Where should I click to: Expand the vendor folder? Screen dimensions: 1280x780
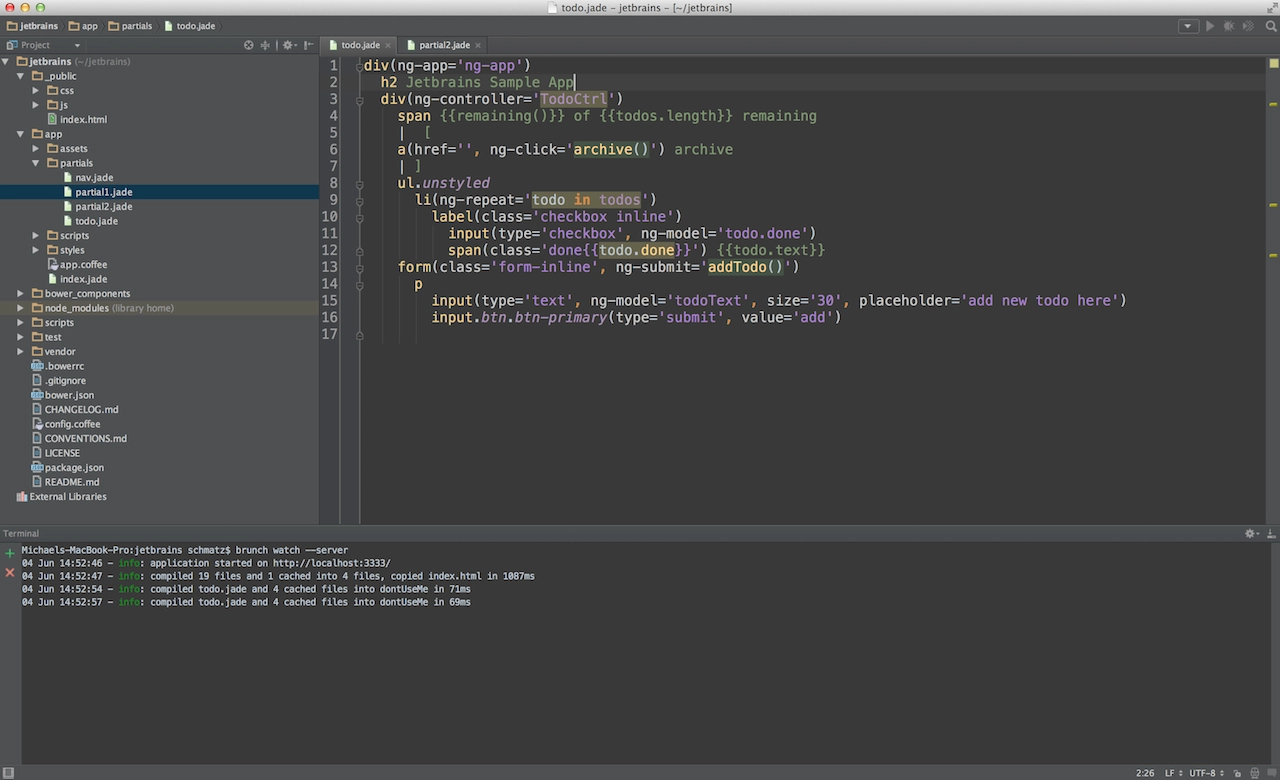point(21,352)
